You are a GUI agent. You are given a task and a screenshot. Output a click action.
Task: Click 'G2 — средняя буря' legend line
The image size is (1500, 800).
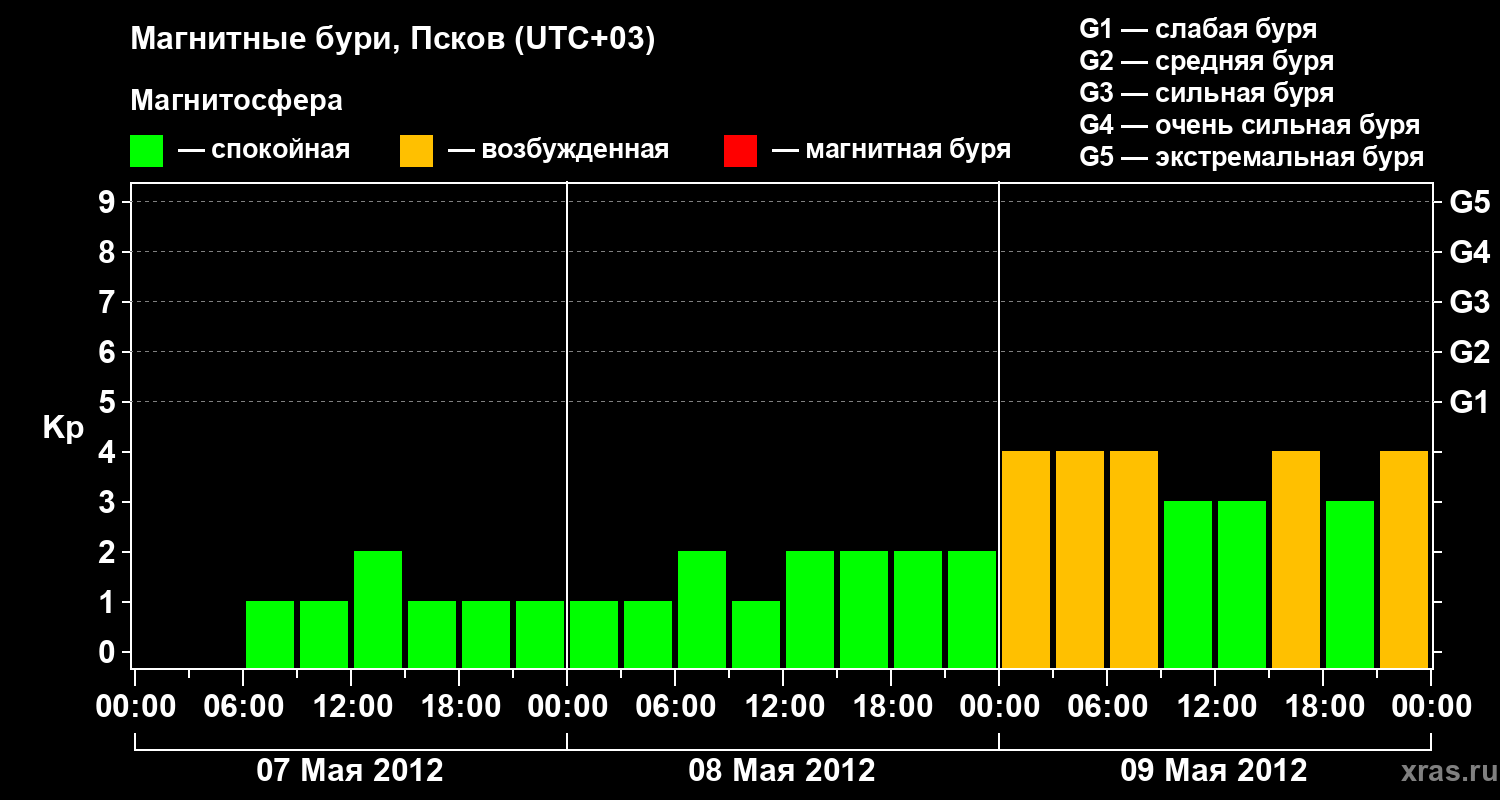[x=1206, y=60]
